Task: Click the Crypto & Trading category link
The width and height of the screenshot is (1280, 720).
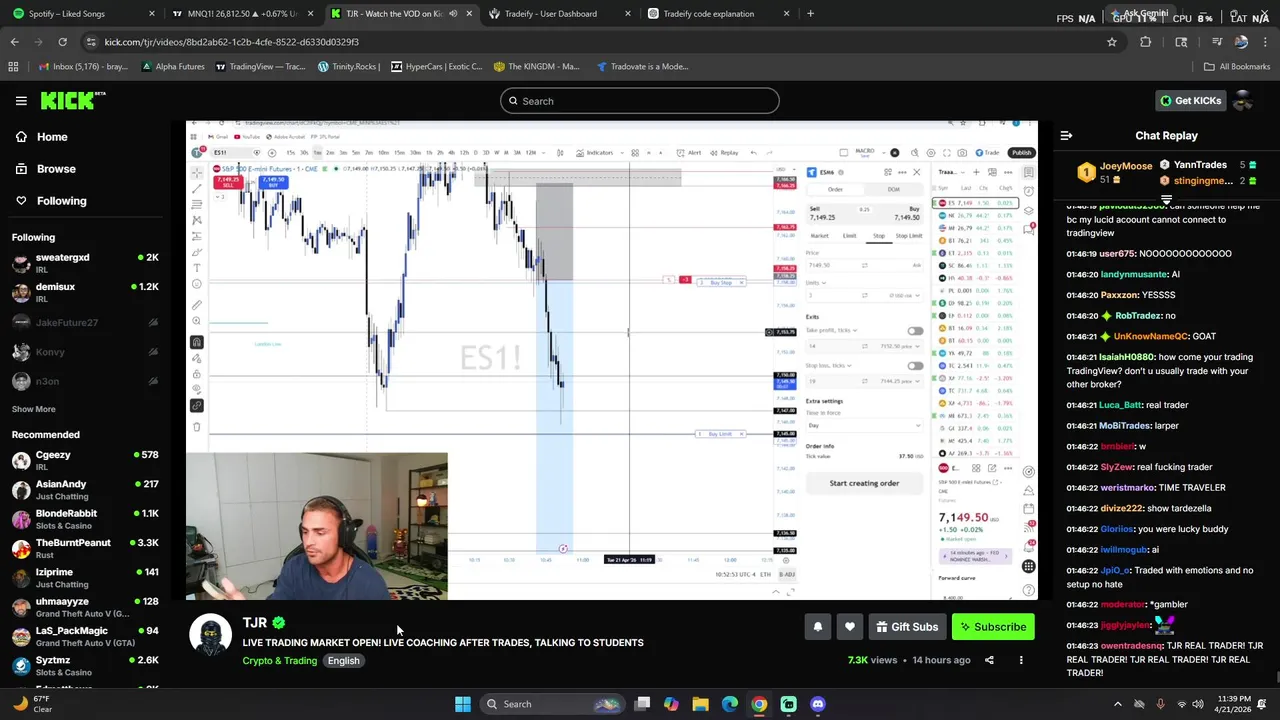Action: point(279,661)
